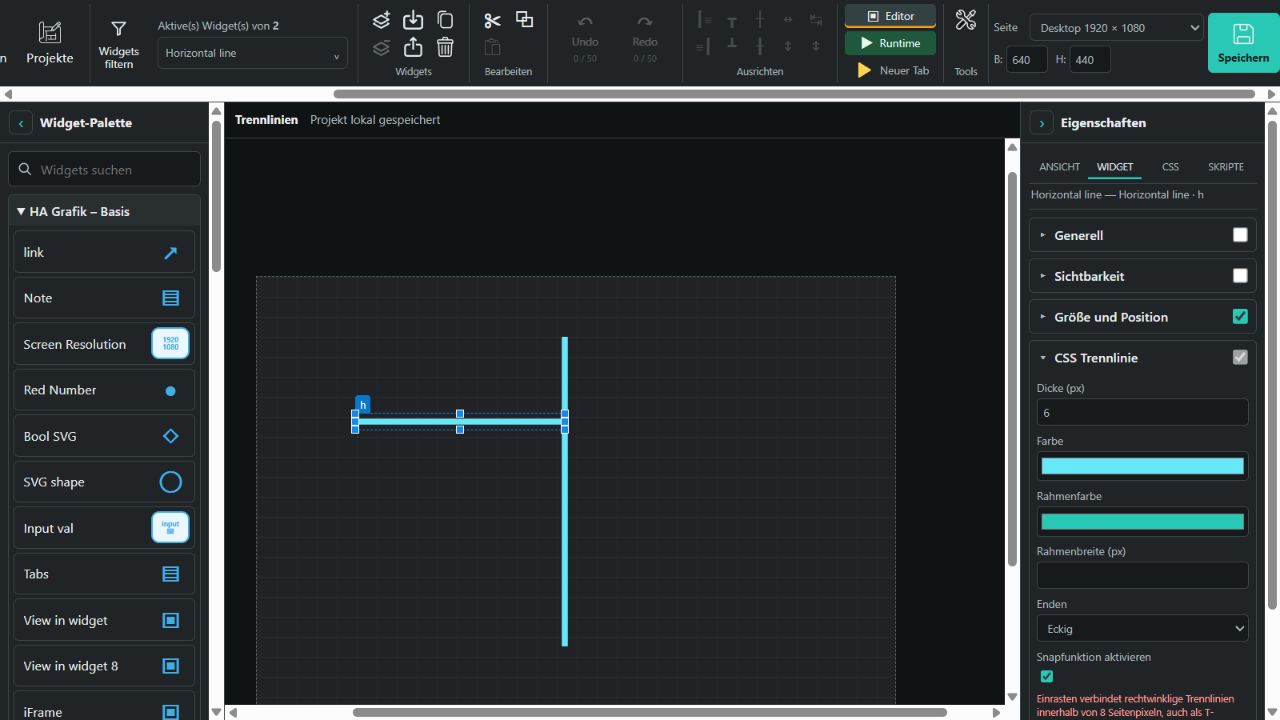
Task: Click the scissors cut icon
Action: [492, 20]
